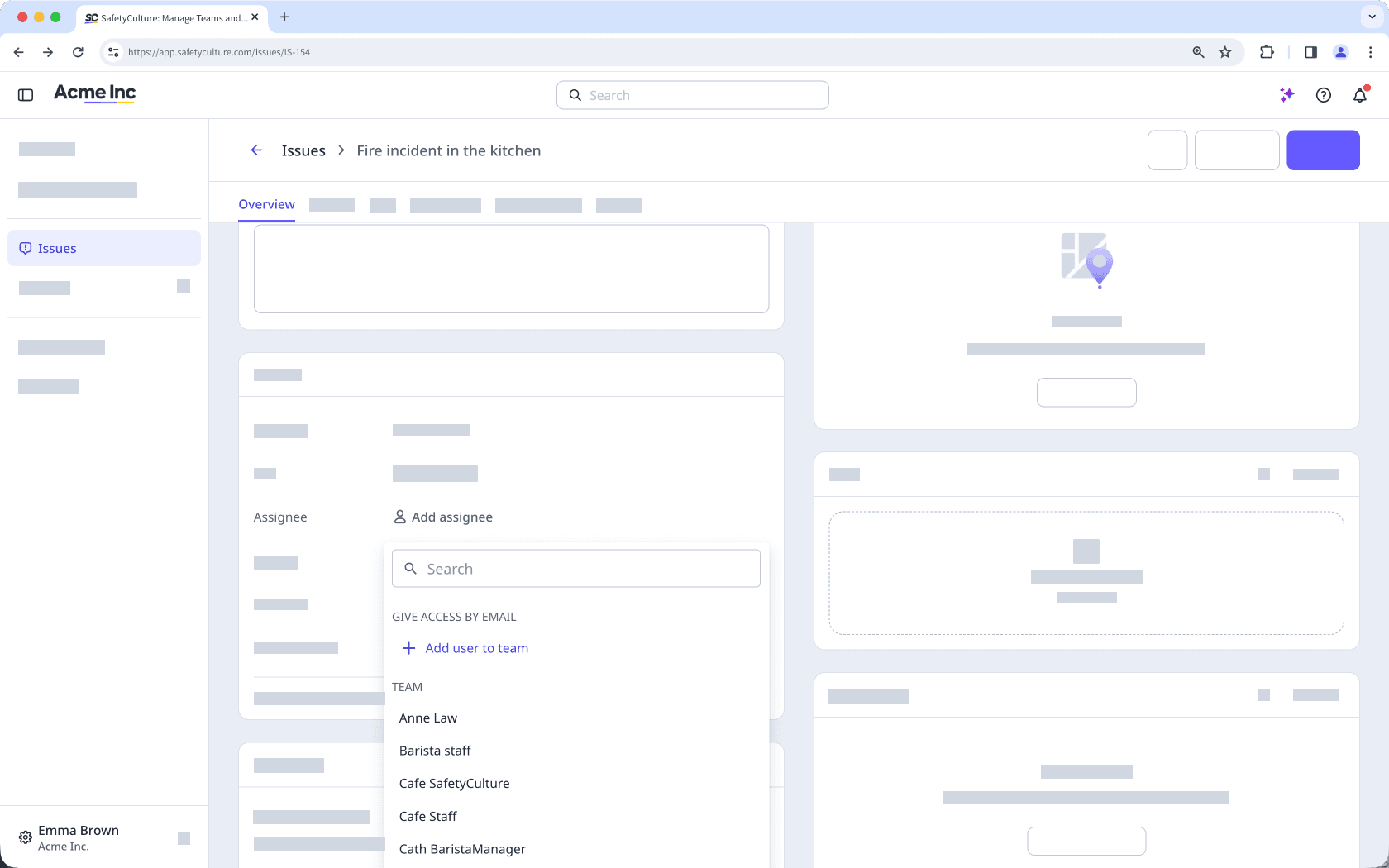Open the AI assistant sparkles icon

(x=1286, y=95)
